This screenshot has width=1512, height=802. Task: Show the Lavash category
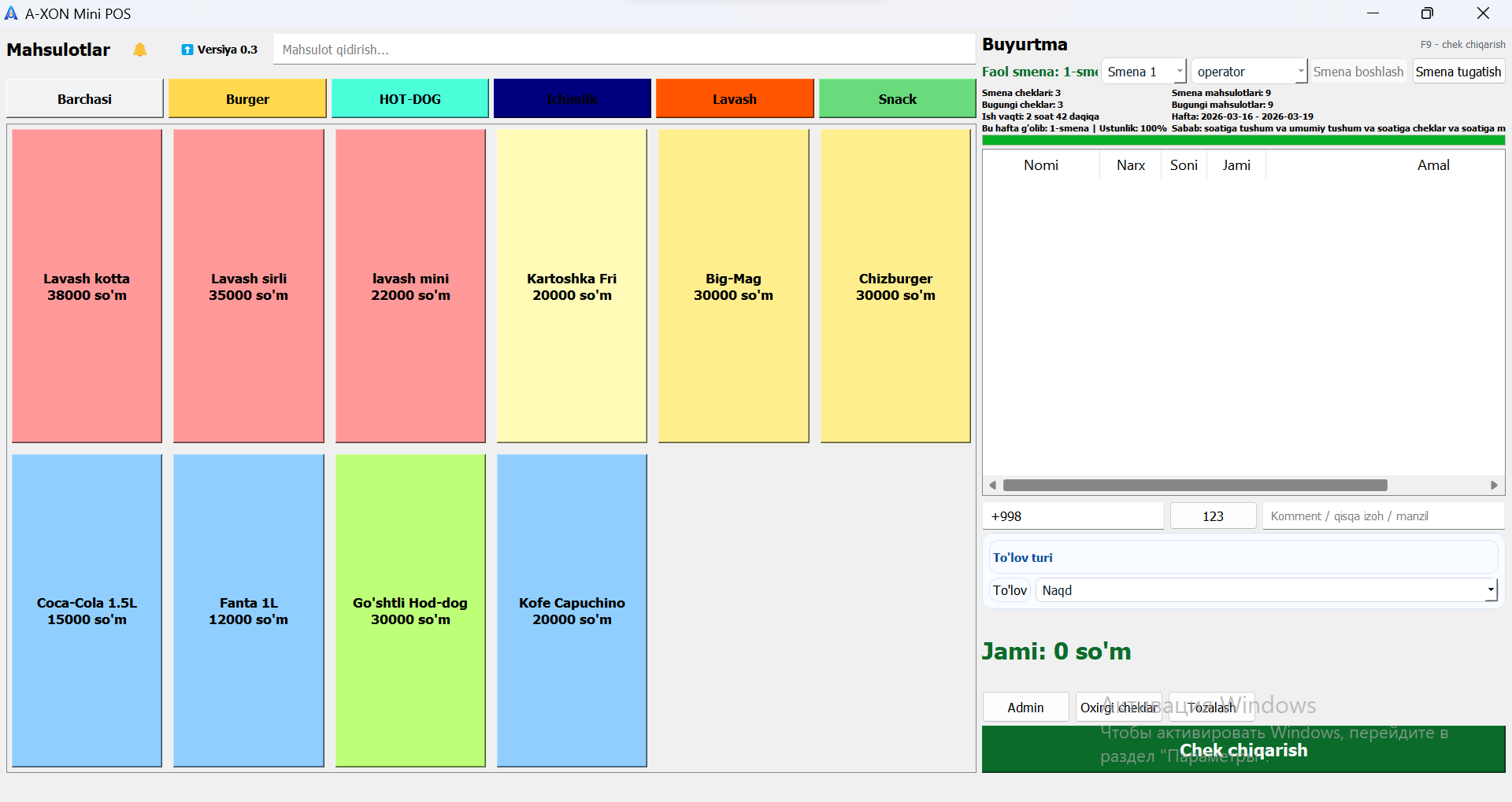[734, 99]
